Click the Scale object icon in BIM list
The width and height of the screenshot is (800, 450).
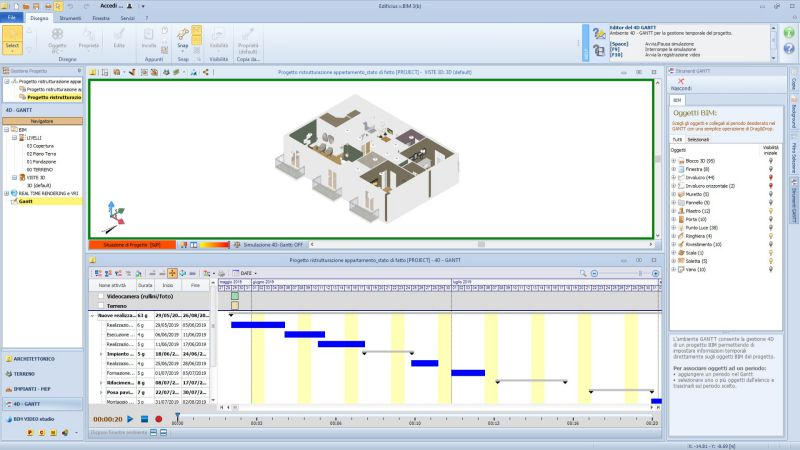tap(681, 253)
